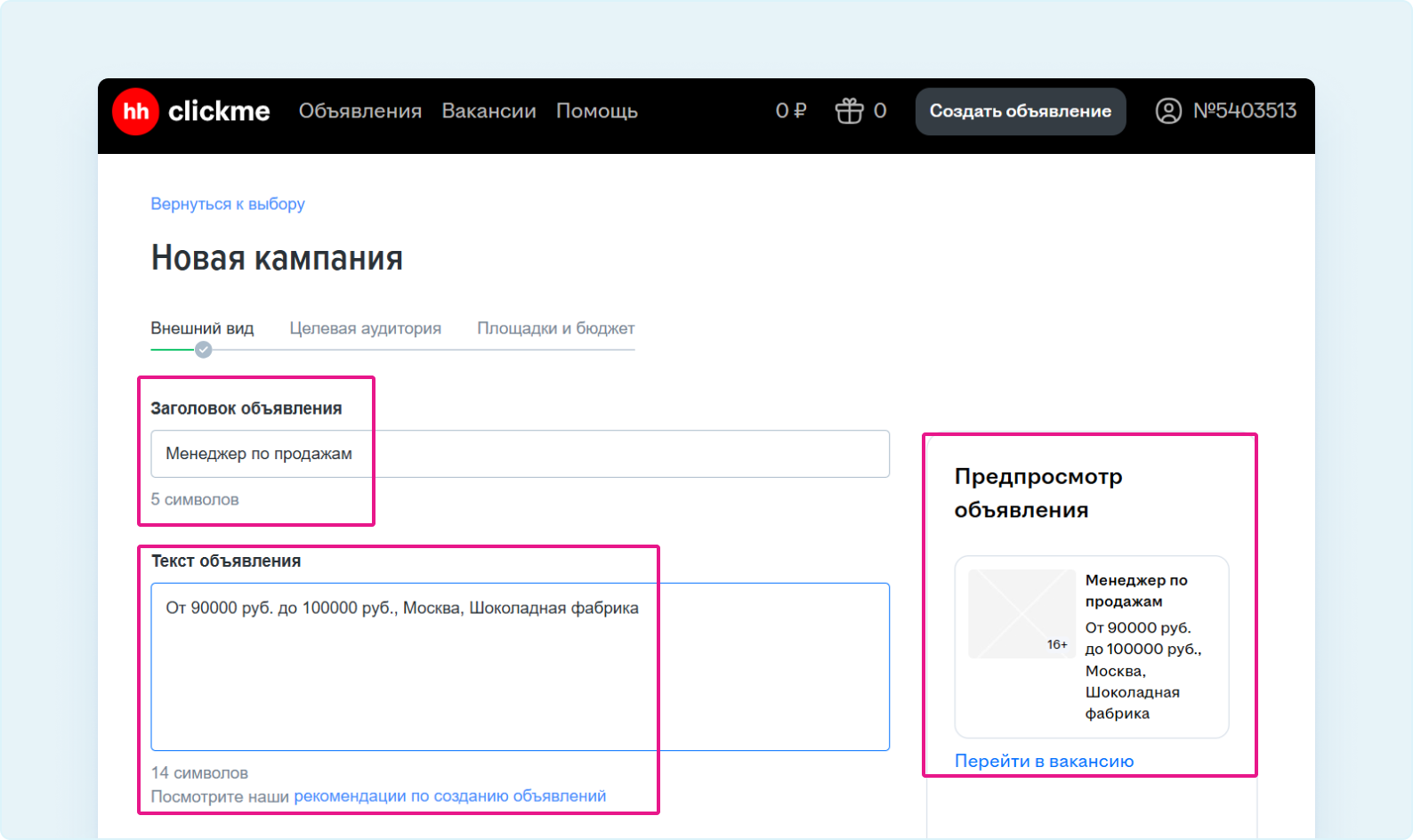Click the ad preview image placeholder
This screenshot has height=840, width=1413.
[x=1021, y=614]
